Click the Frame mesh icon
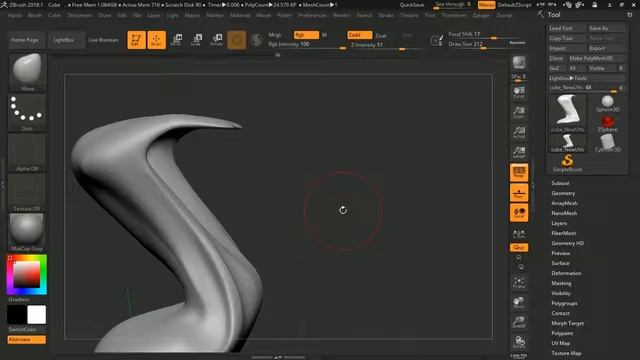 click(519, 282)
